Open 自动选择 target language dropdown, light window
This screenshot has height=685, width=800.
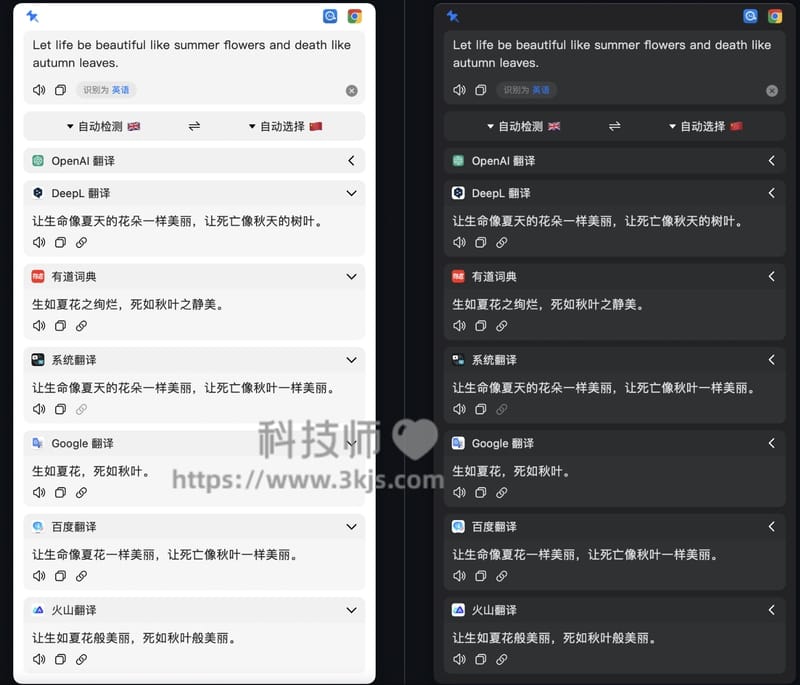pos(285,126)
